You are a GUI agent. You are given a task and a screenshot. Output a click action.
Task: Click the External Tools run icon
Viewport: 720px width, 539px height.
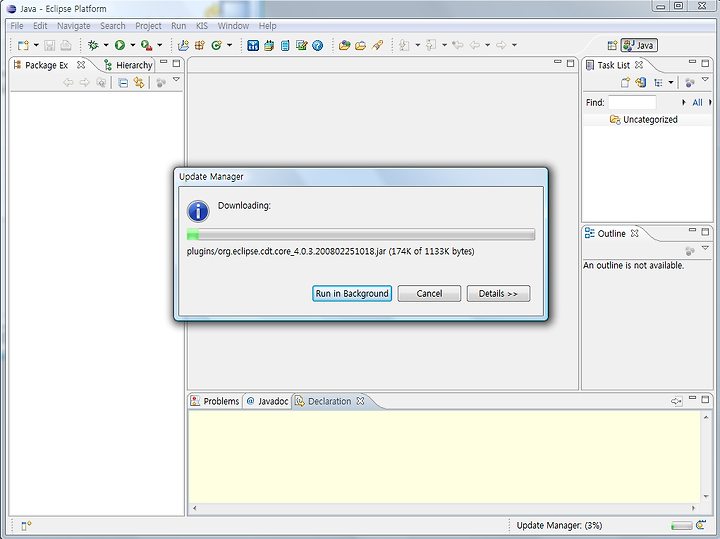pyautogui.click(x=146, y=45)
